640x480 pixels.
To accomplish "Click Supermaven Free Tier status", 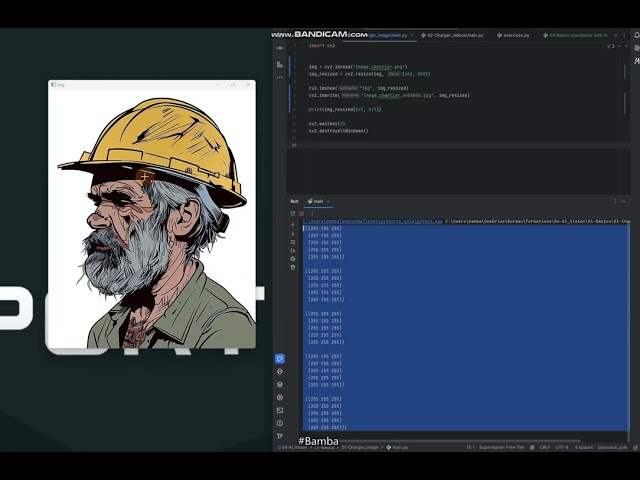I will click(502, 447).
